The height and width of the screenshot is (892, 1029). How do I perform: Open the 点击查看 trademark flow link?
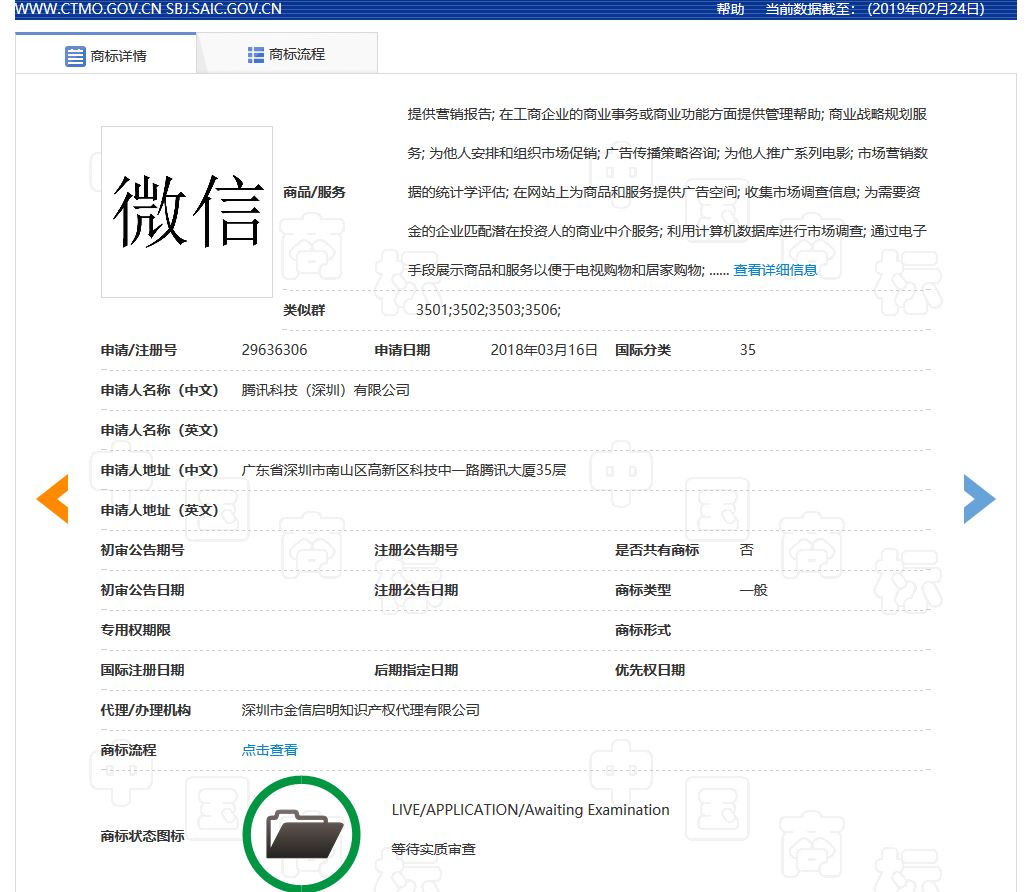coord(270,750)
